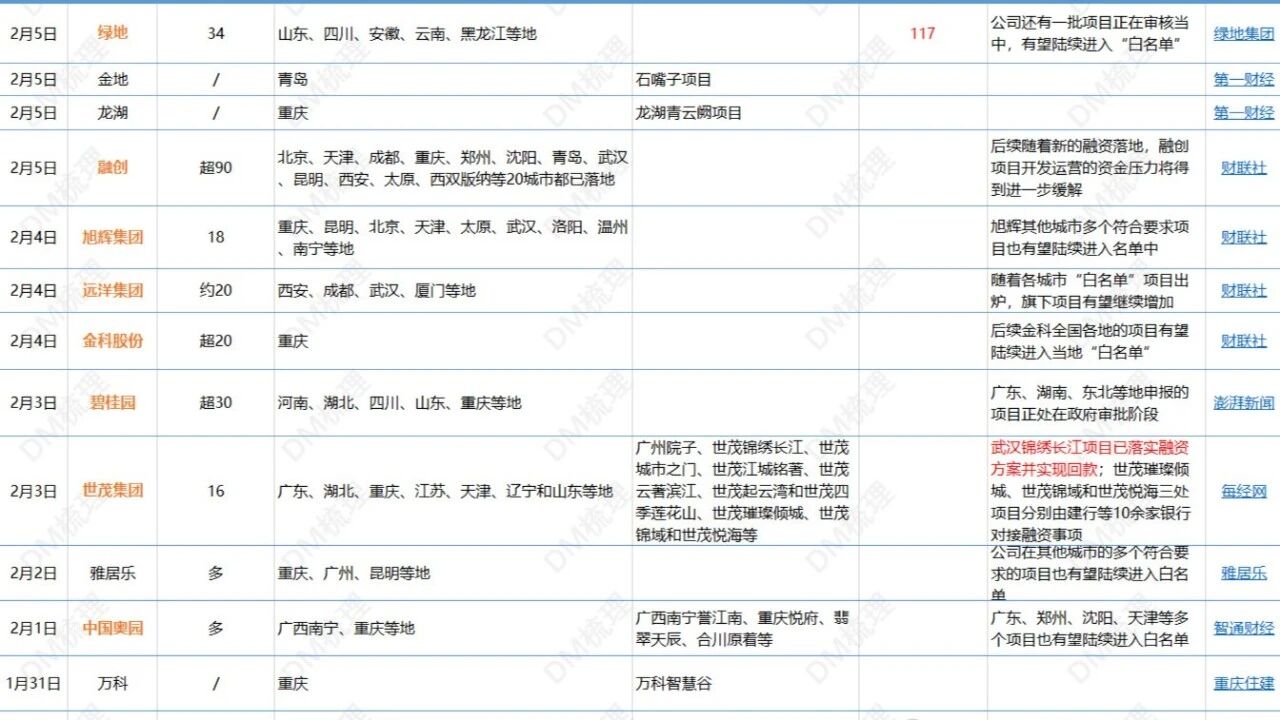Select the 重庆 region cell in 龙湖 row
The width and height of the screenshot is (1280, 720).
click(453, 112)
